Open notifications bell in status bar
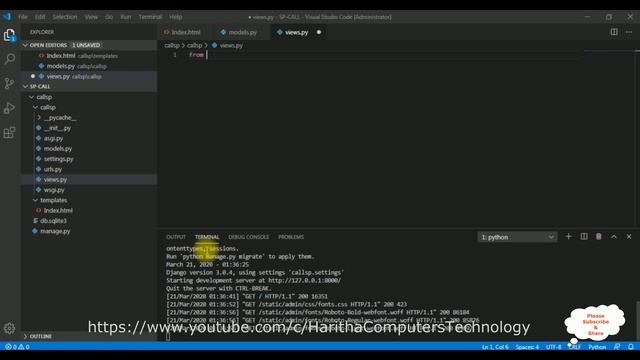 [631, 347]
